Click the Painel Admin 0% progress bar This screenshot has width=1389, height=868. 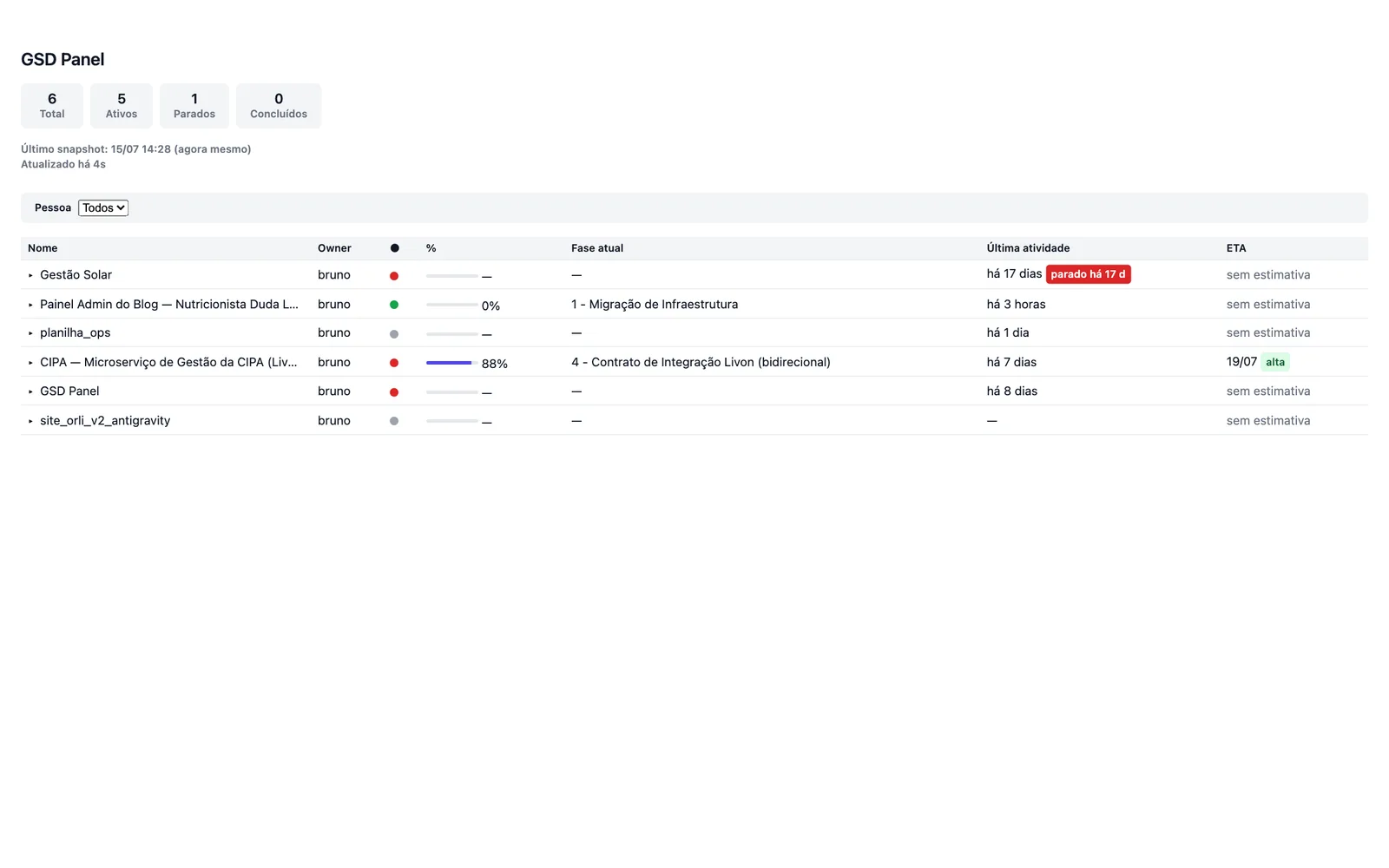(452, 305)
